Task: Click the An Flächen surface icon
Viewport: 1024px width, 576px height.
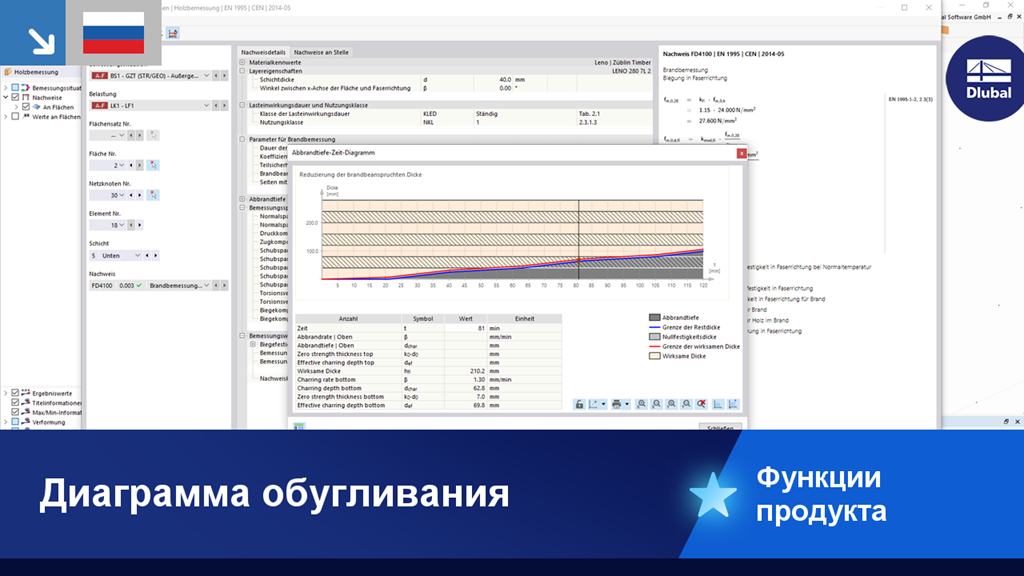Action: (x=37, y=107)
